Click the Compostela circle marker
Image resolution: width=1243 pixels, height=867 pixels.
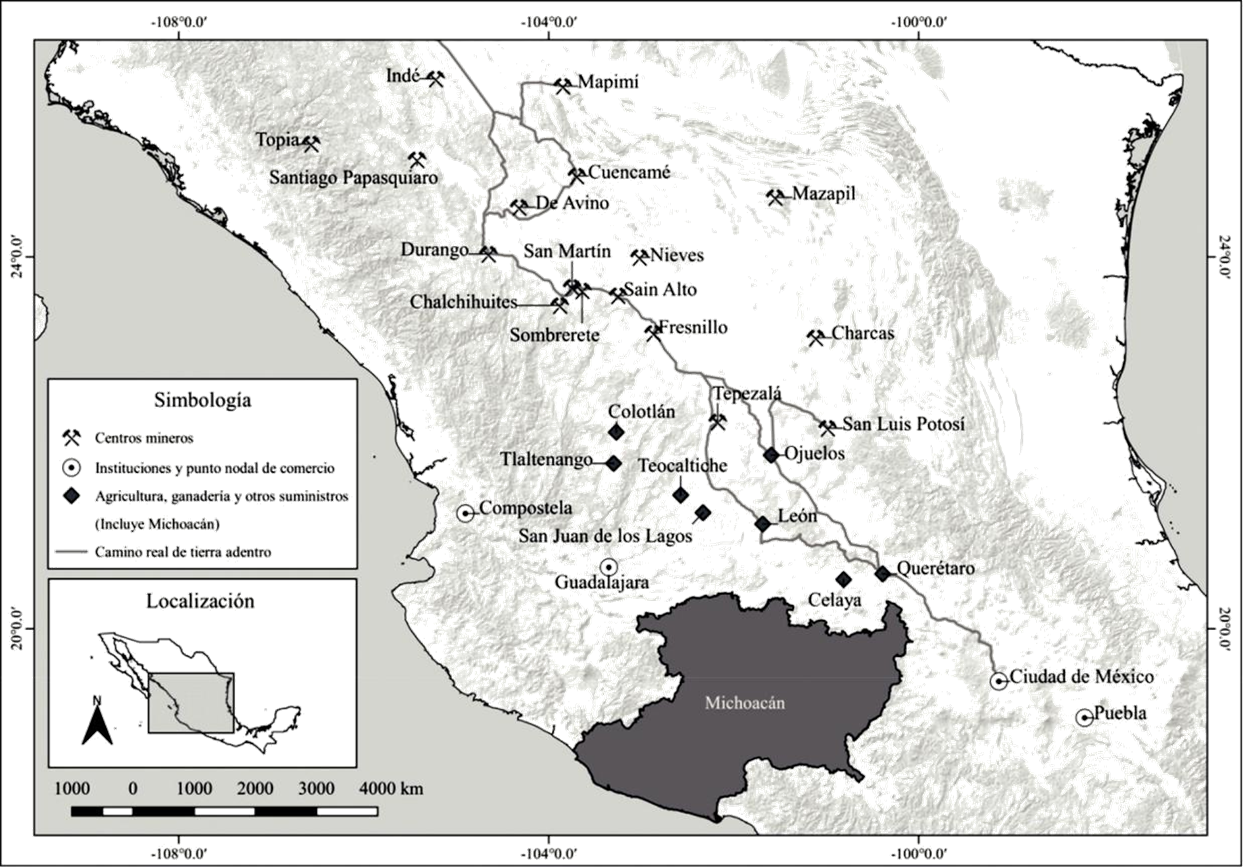point(465,512)
